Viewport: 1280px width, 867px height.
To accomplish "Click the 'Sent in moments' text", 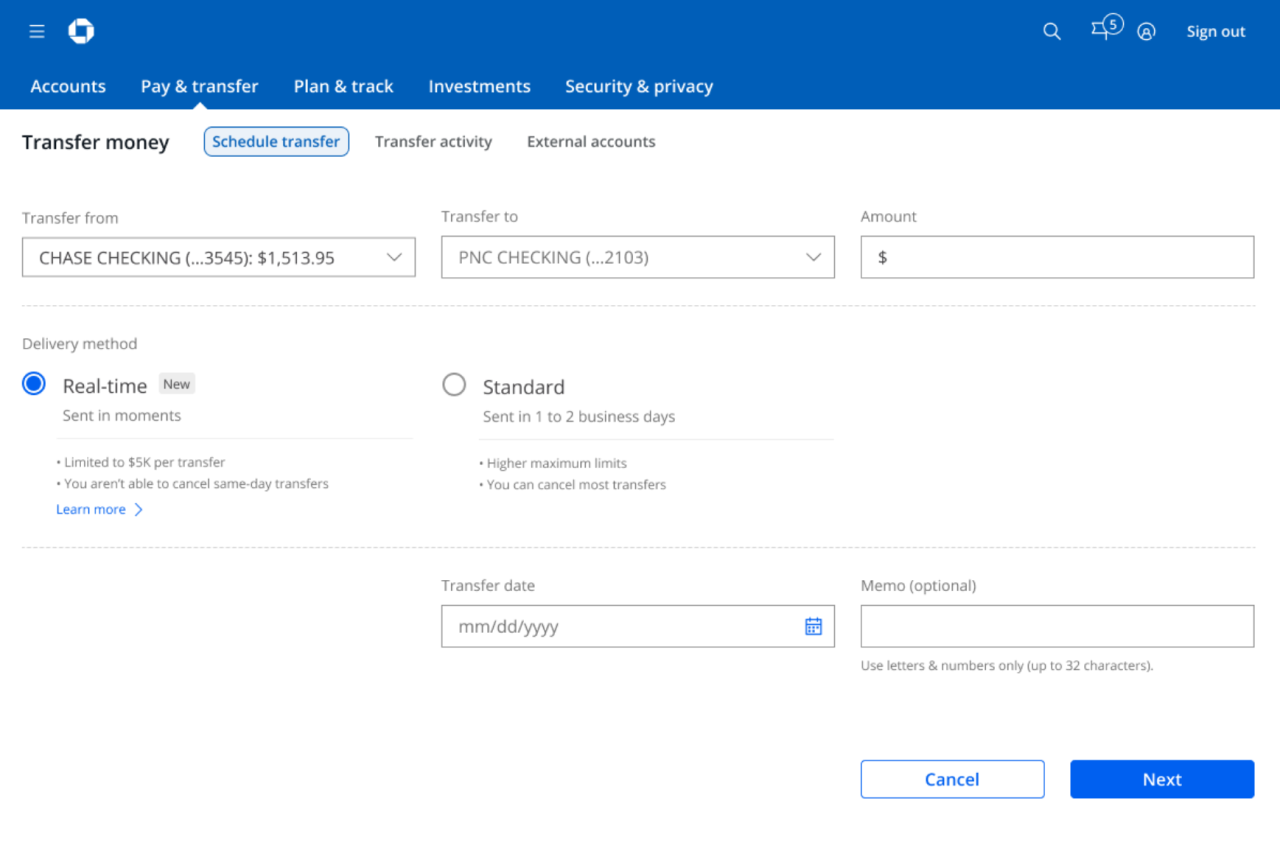I will 122,416.
